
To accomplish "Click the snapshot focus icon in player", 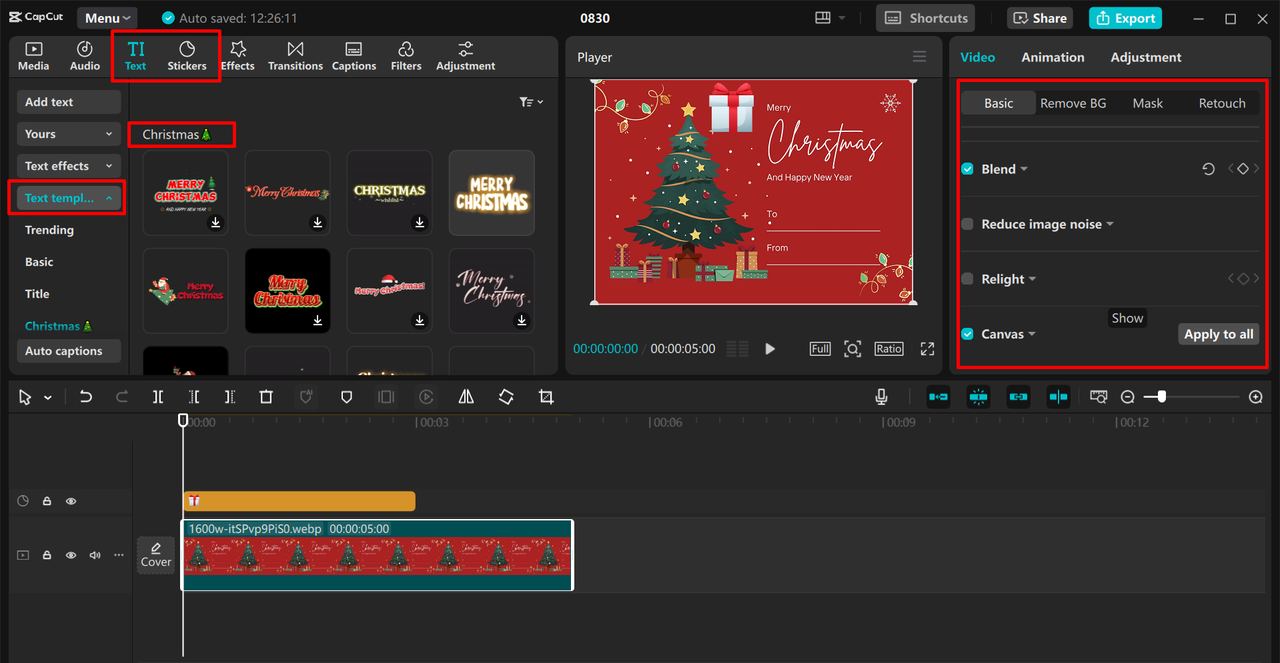I will point(852,349).
